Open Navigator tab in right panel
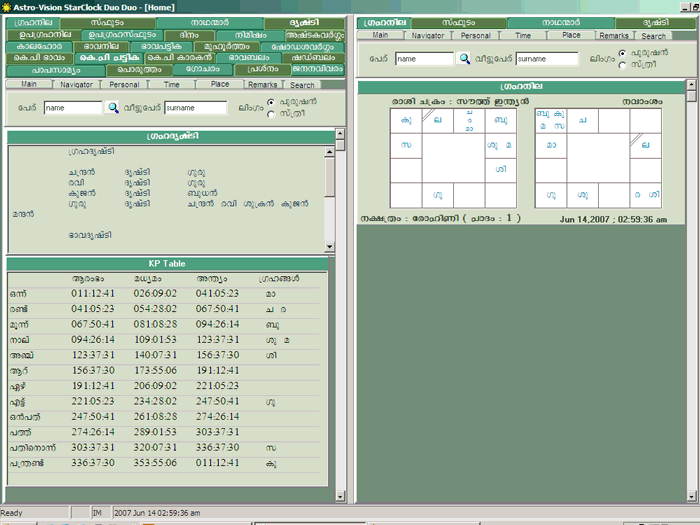 428,35
